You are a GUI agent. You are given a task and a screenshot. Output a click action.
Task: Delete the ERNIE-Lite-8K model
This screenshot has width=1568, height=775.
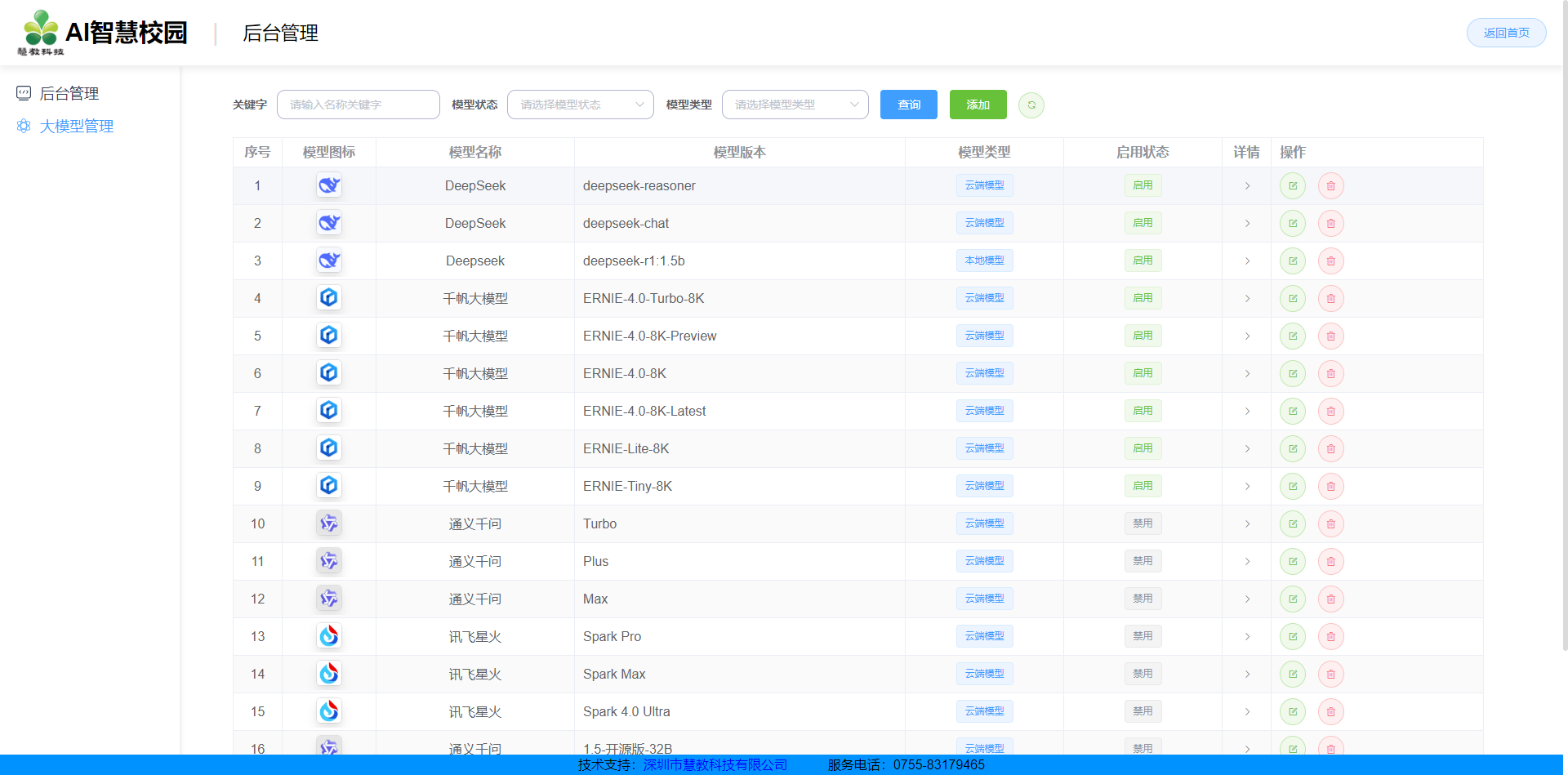click(x=1331, y=448)
